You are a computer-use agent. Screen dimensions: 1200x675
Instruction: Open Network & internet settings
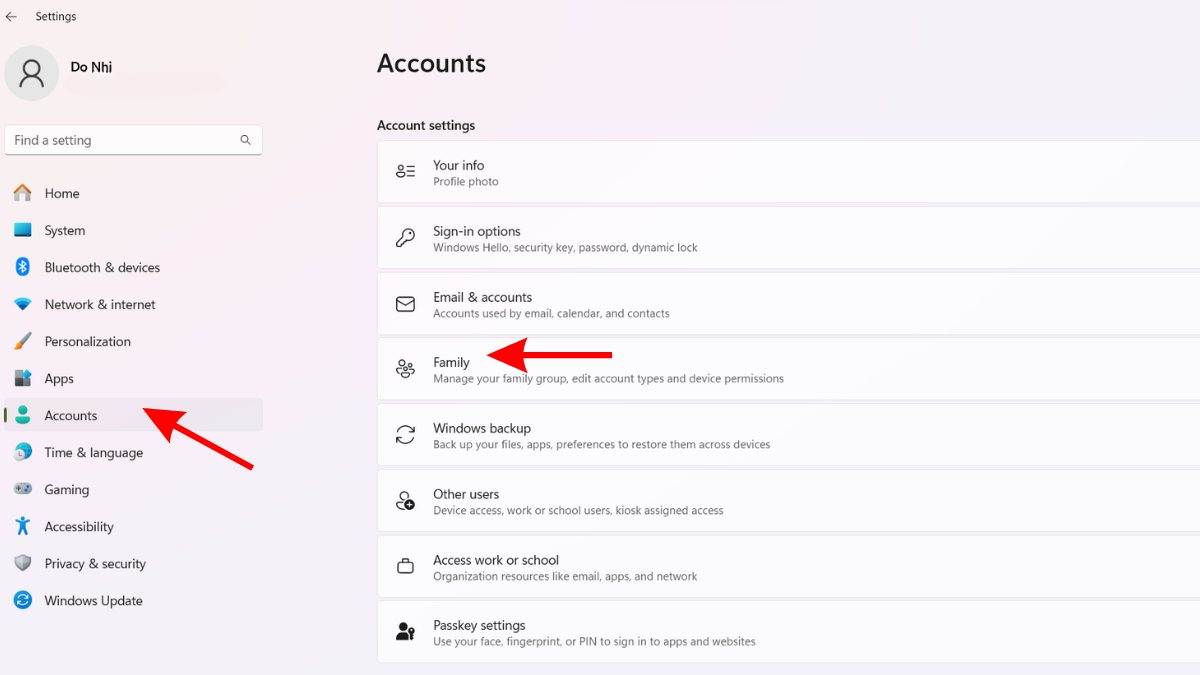(100, 304)
